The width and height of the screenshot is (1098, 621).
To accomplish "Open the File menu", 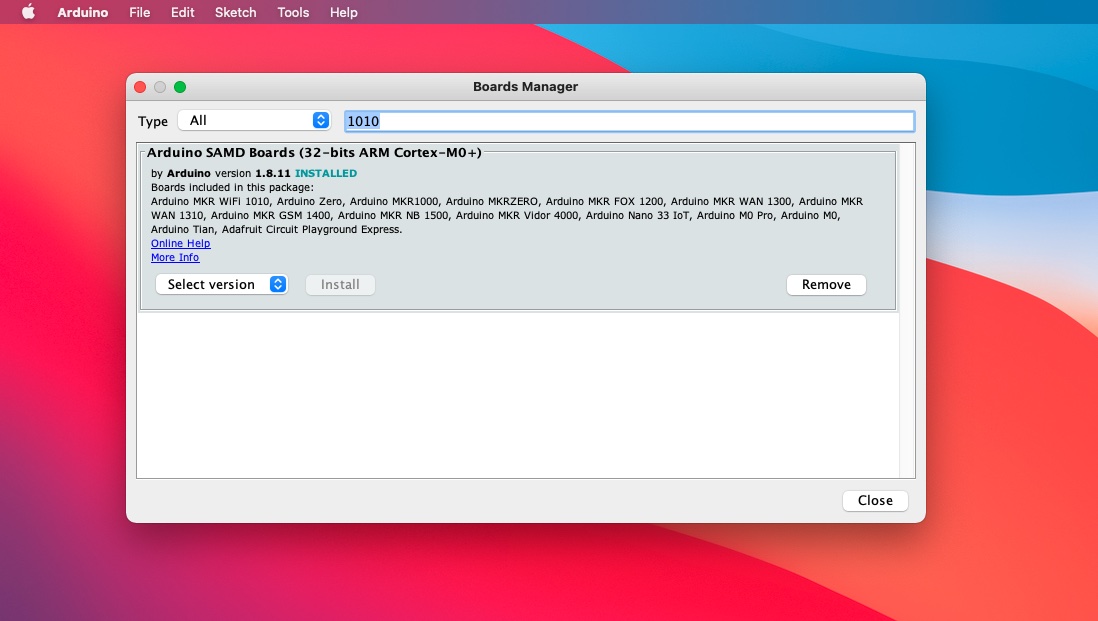I will [140, 13].
